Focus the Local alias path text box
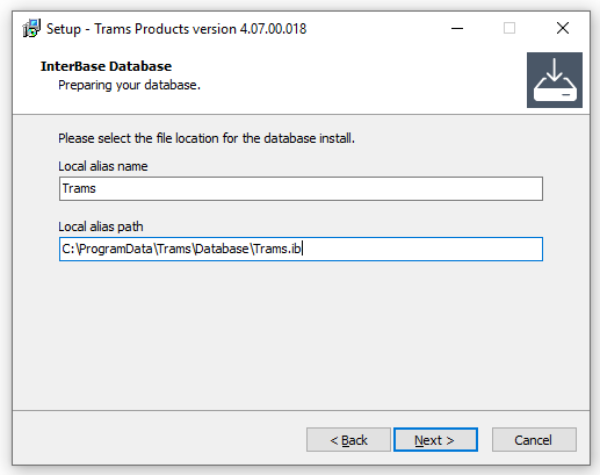 point(300,249)
